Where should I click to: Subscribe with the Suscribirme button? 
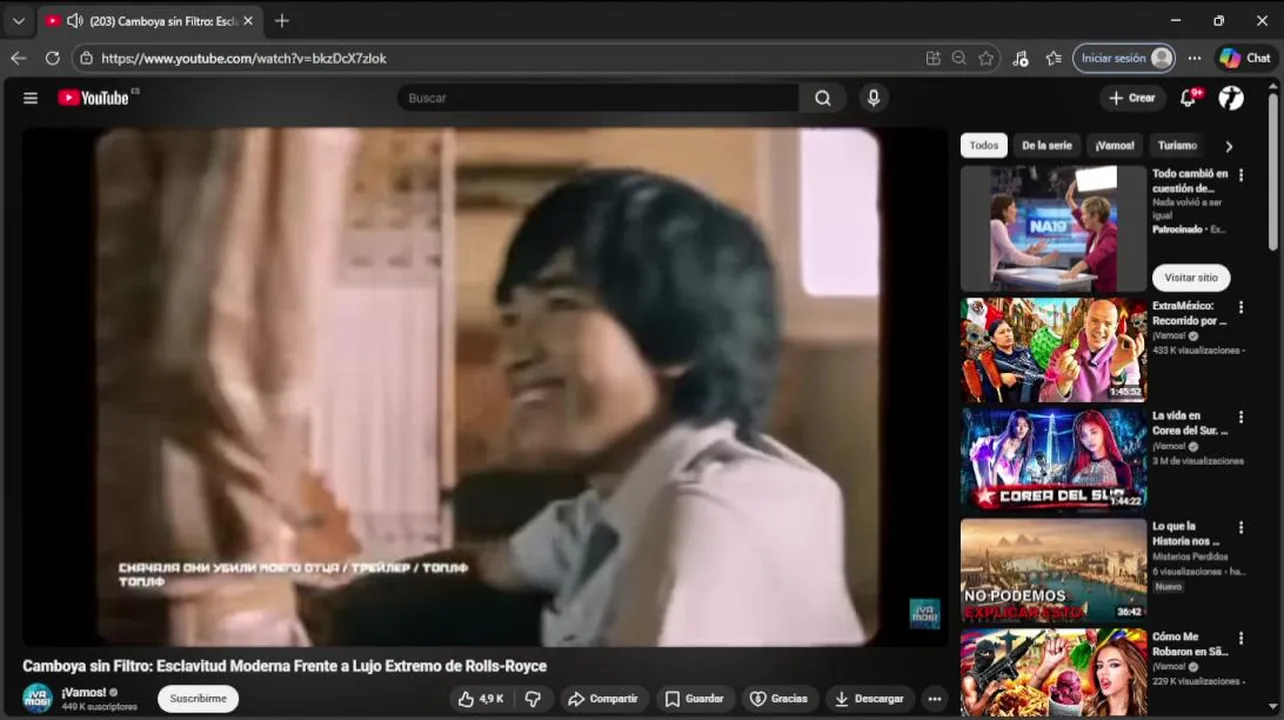click(198, 698)
